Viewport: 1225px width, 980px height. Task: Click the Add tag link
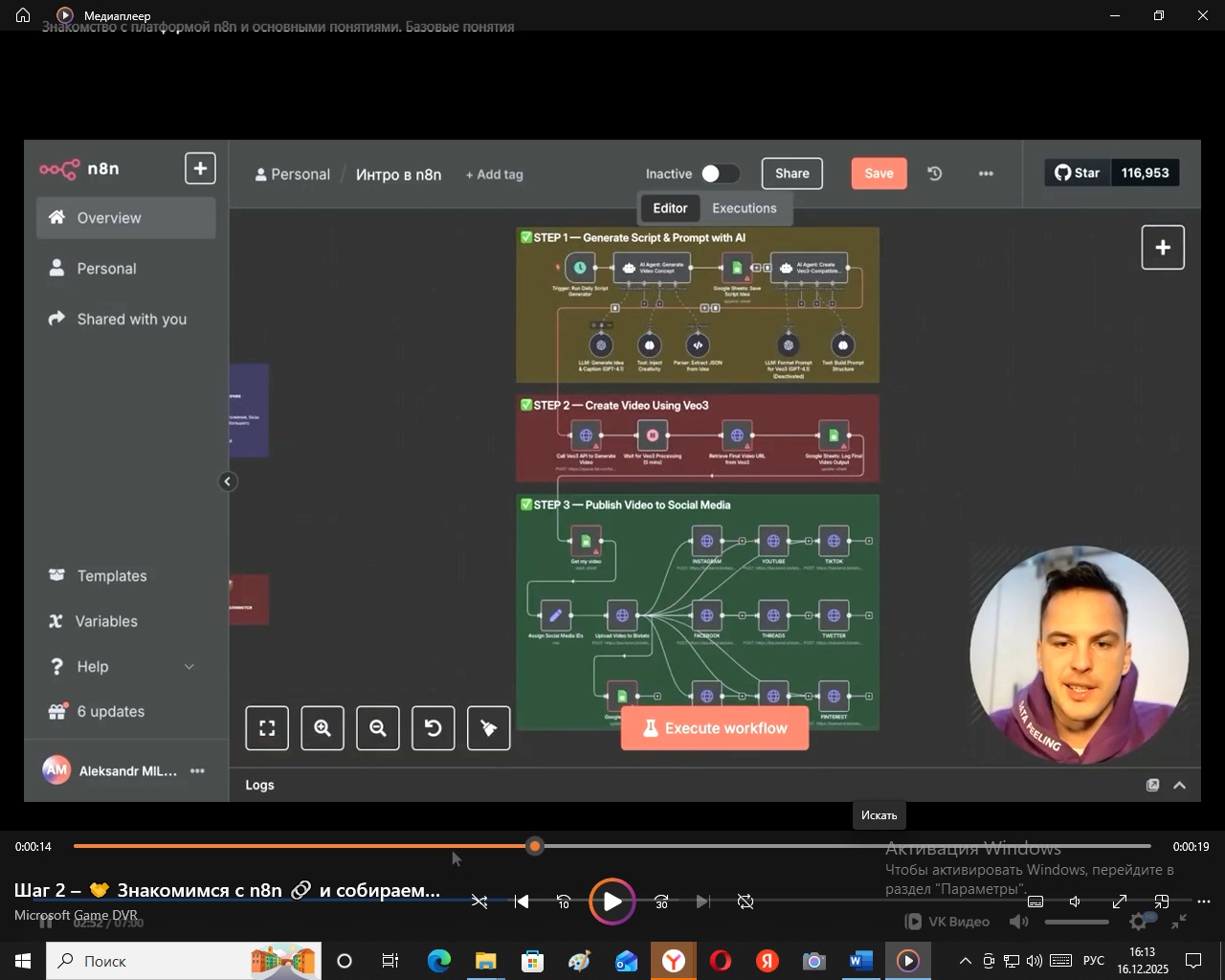click(x=494, y=175)
